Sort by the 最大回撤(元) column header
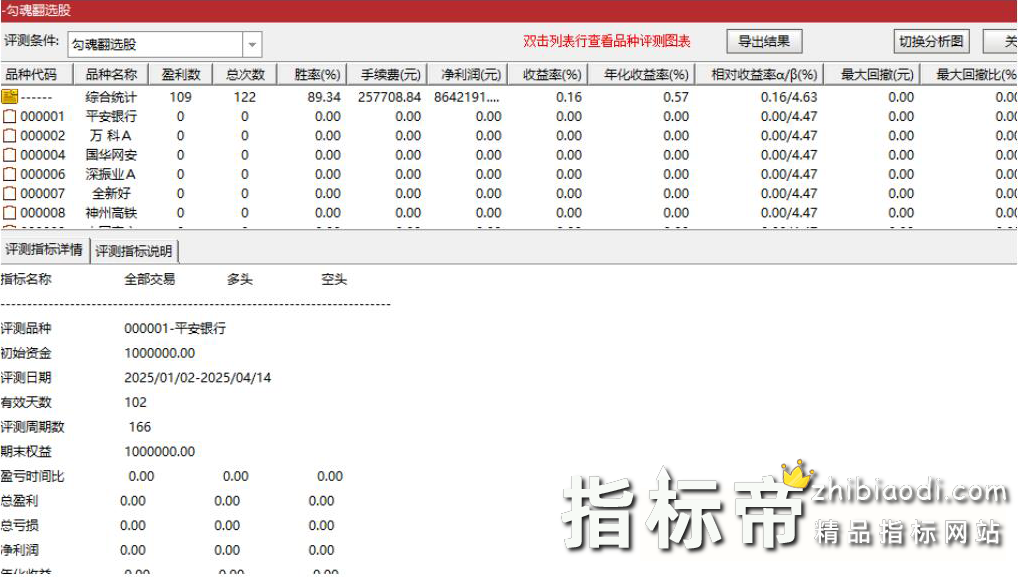This screenshot has height=577, width=1020. (x=877, y=75)
